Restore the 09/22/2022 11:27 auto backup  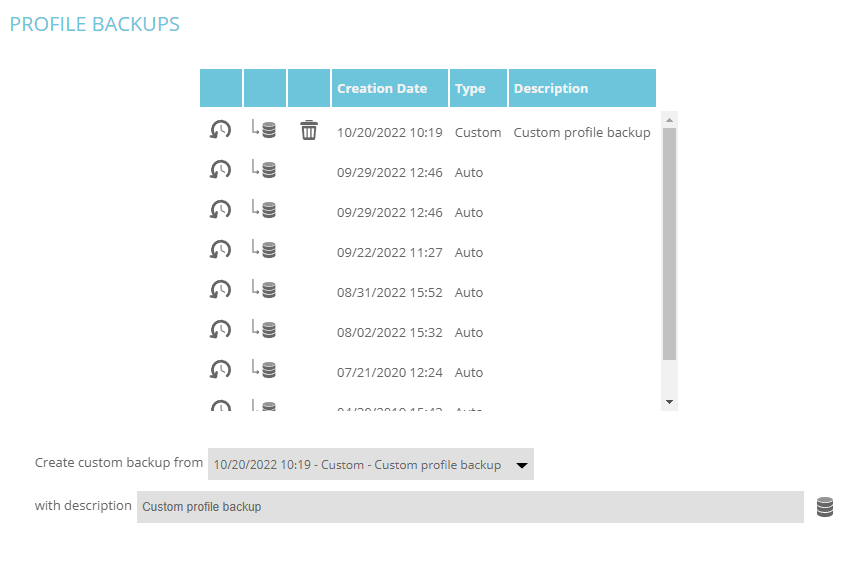point(220,250)
